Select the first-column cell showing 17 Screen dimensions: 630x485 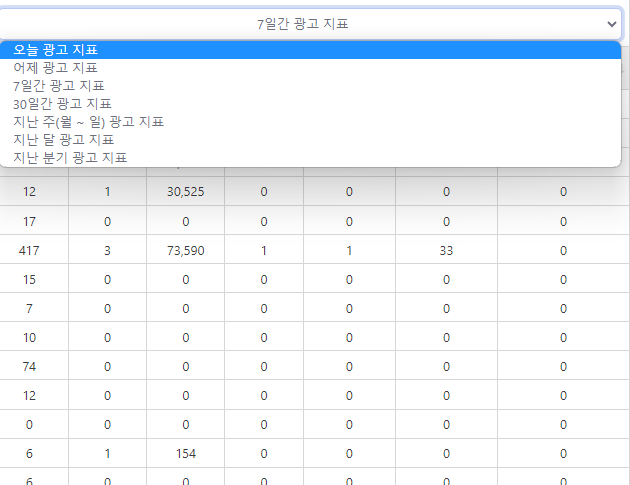(29, 221)
